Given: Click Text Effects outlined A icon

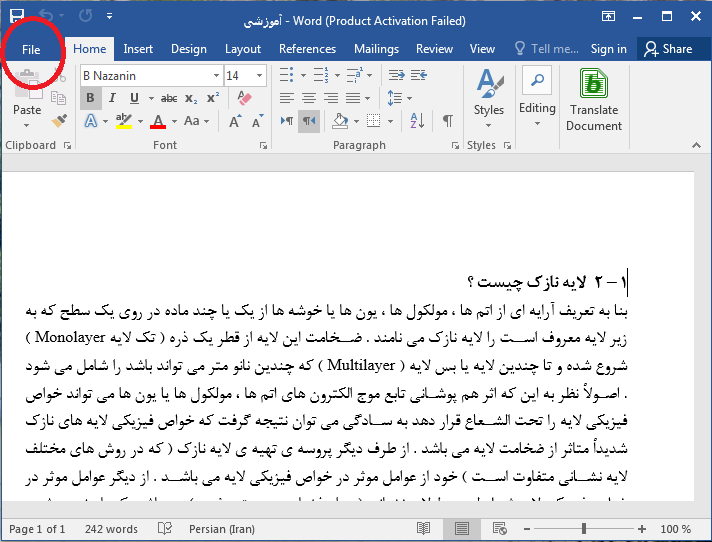Looking at the screenshot, I should point(91,121).
